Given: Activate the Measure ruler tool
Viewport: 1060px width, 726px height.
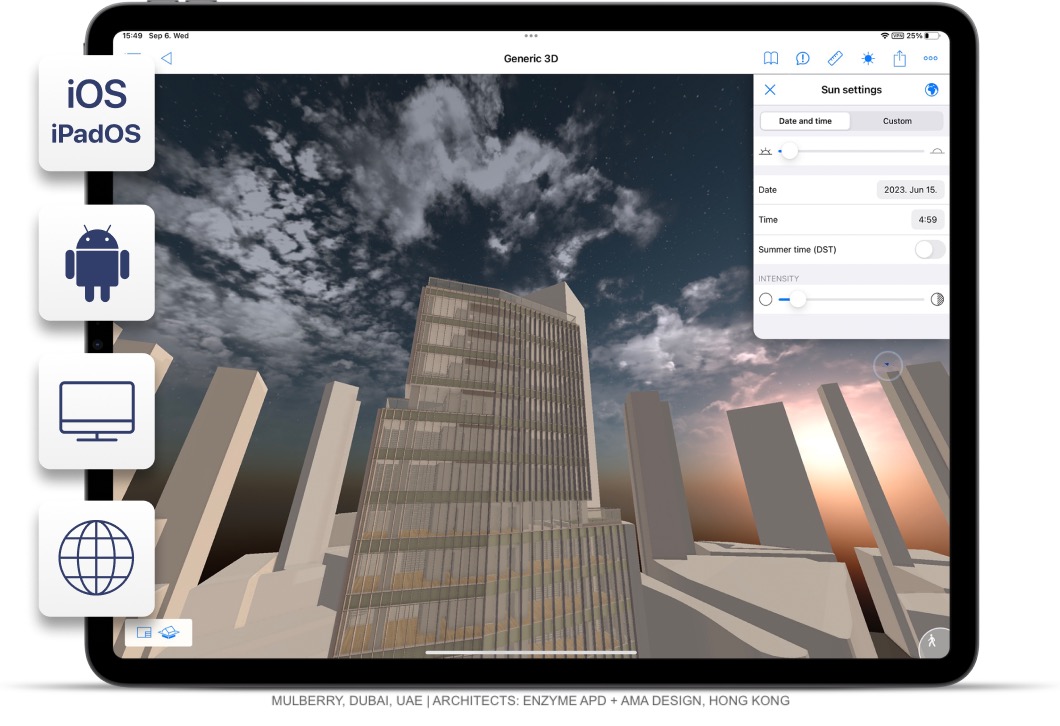Looking at the screenshot, I should [x=836, y=58].
